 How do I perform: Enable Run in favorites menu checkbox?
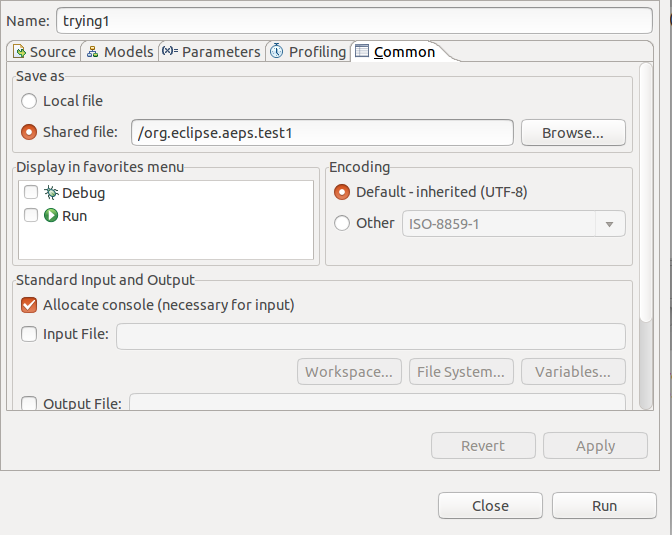point(31,215)
